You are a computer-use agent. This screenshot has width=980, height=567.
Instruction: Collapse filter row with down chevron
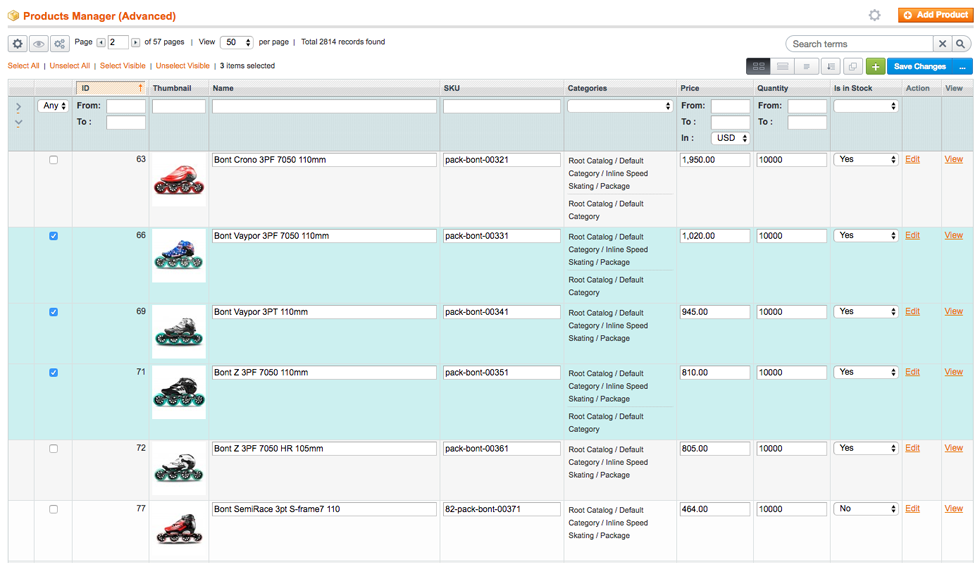(18, 123)
